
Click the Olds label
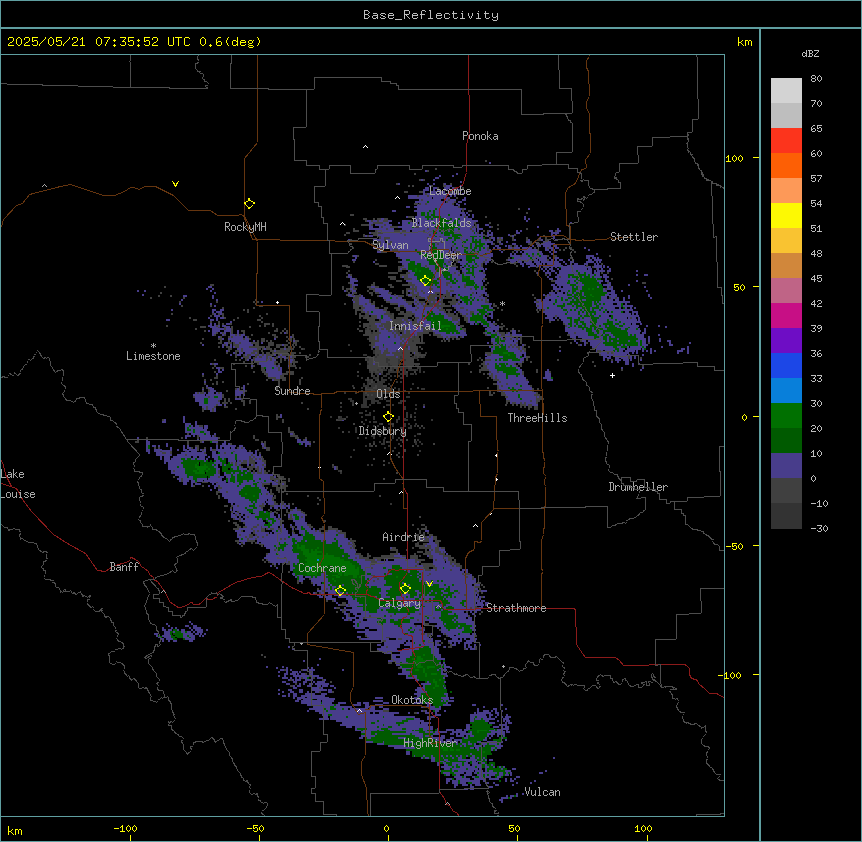click(388, 394)
